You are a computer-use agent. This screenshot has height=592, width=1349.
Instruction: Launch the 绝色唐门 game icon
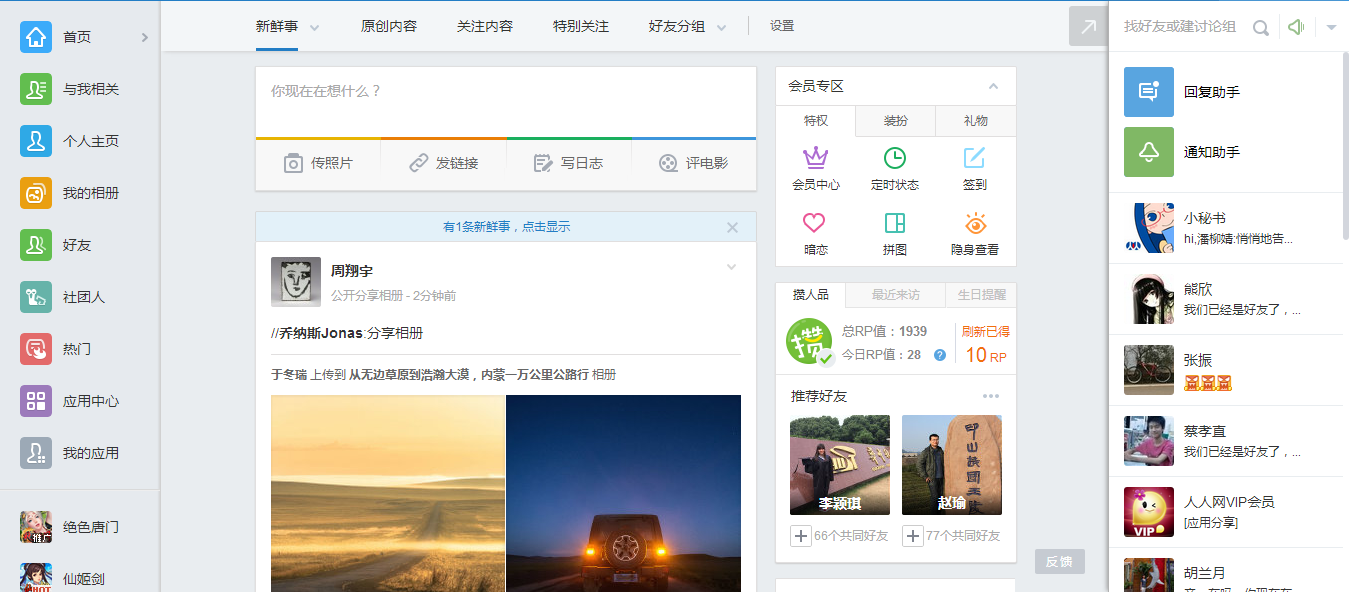coord(36,527)
